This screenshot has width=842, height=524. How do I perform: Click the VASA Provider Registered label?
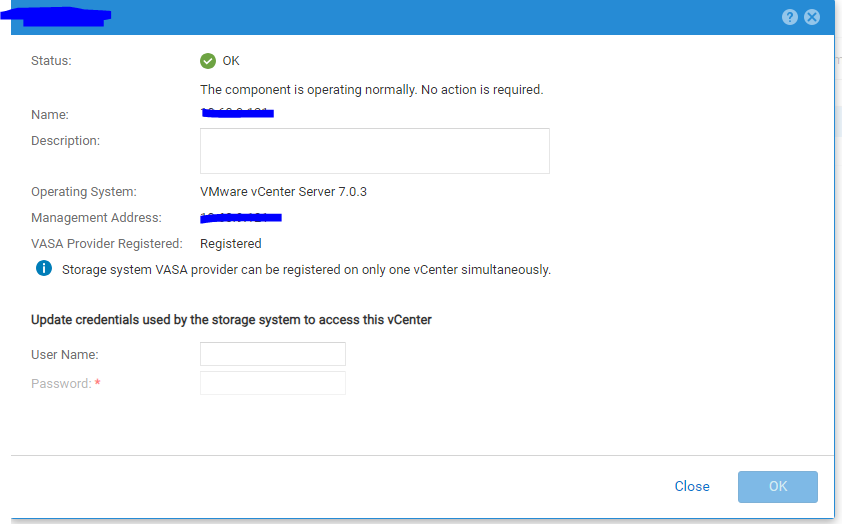107,244
